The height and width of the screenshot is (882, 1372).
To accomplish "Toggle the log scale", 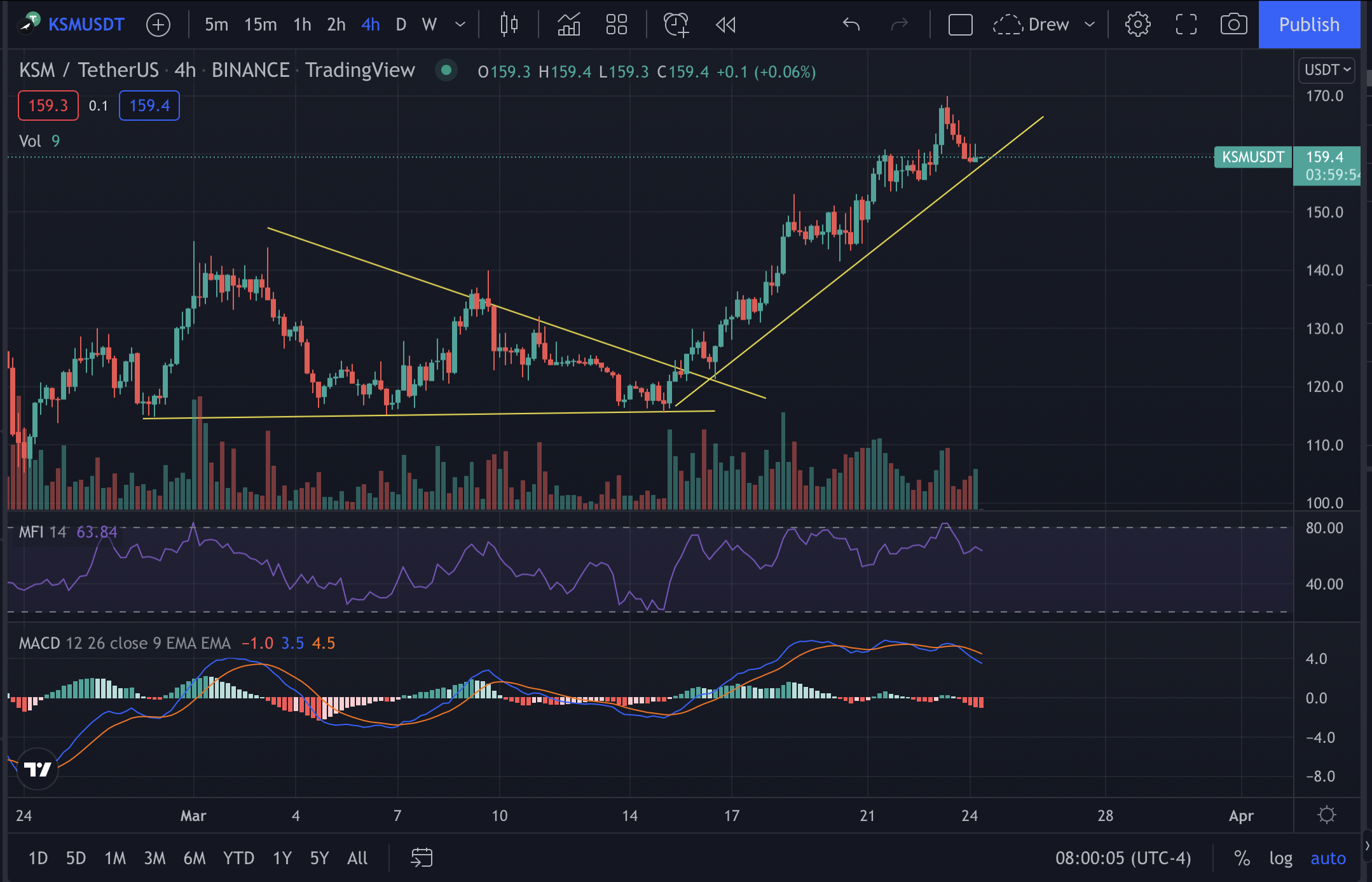I will 1280,858.
